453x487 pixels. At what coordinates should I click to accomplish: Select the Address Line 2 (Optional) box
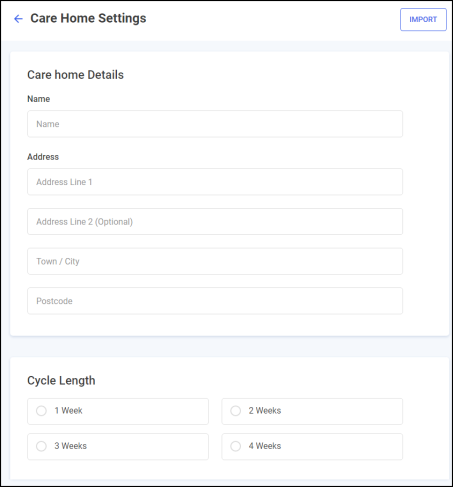point(215,222)
